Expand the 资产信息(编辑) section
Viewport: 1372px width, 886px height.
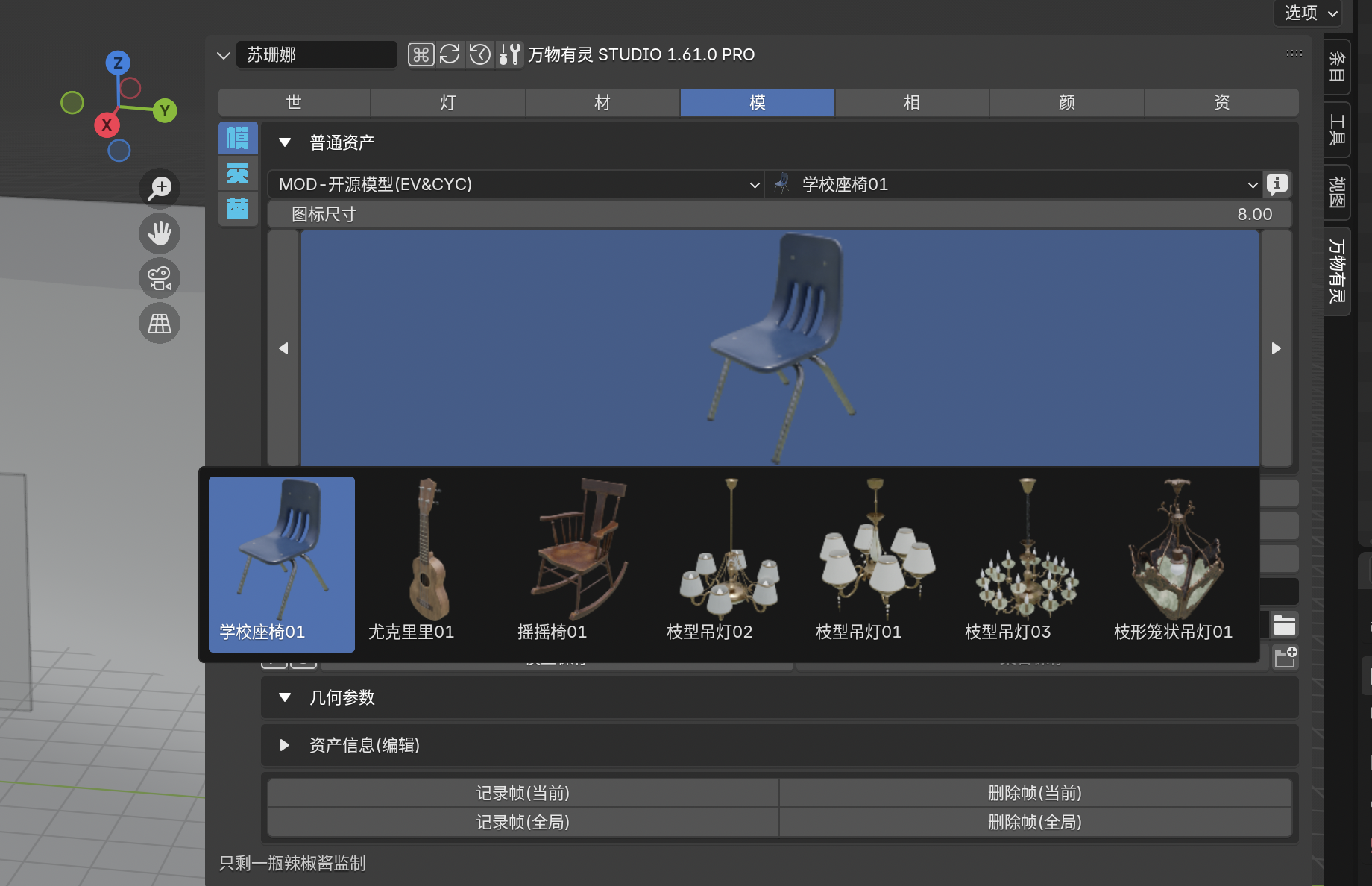point(285,745)
